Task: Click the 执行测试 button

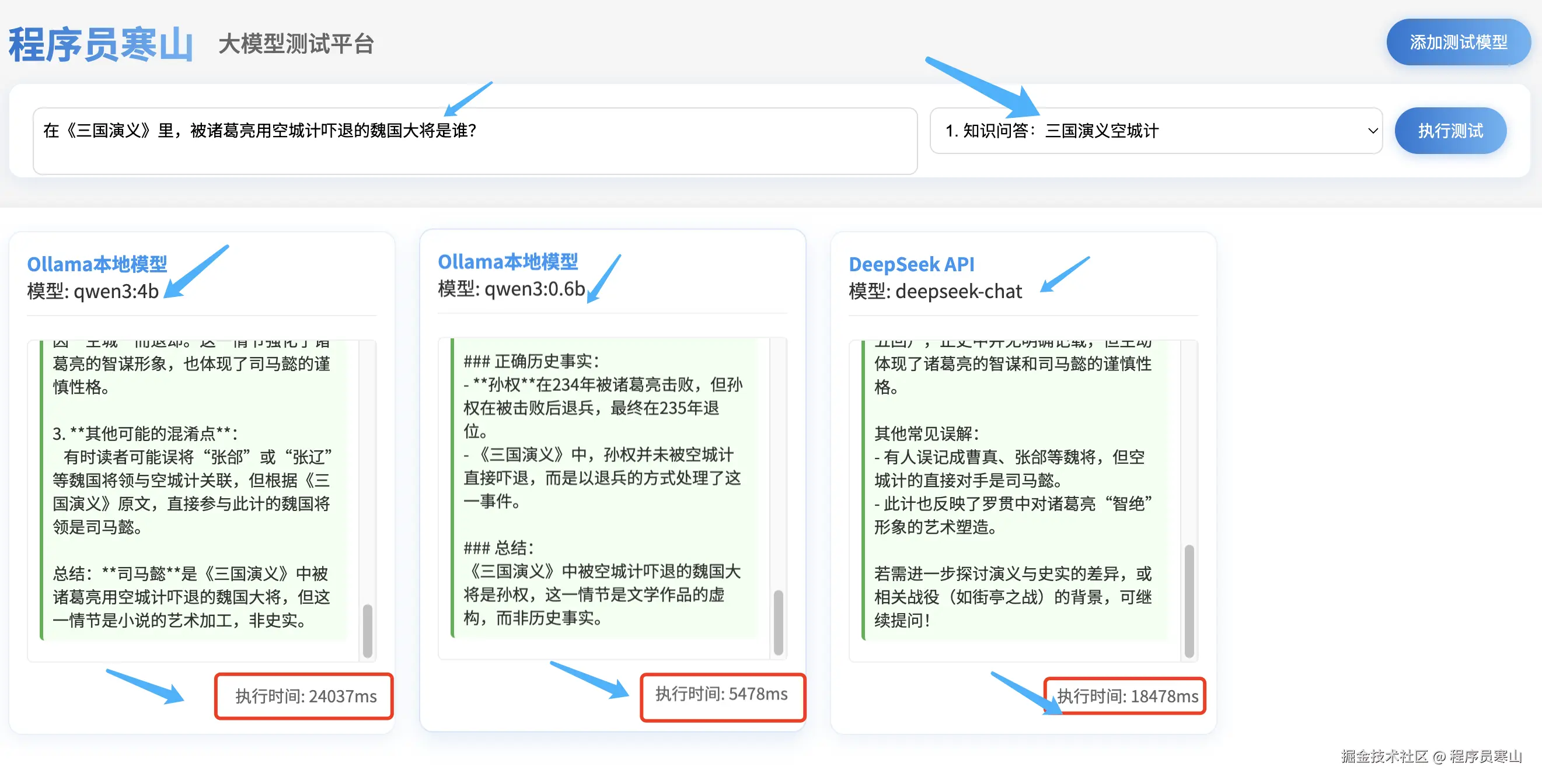Action: pyautogui.click(x=1449, y=131)
